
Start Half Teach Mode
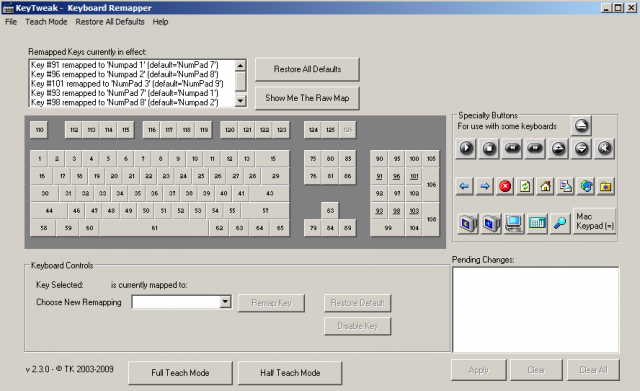[290, 373]
